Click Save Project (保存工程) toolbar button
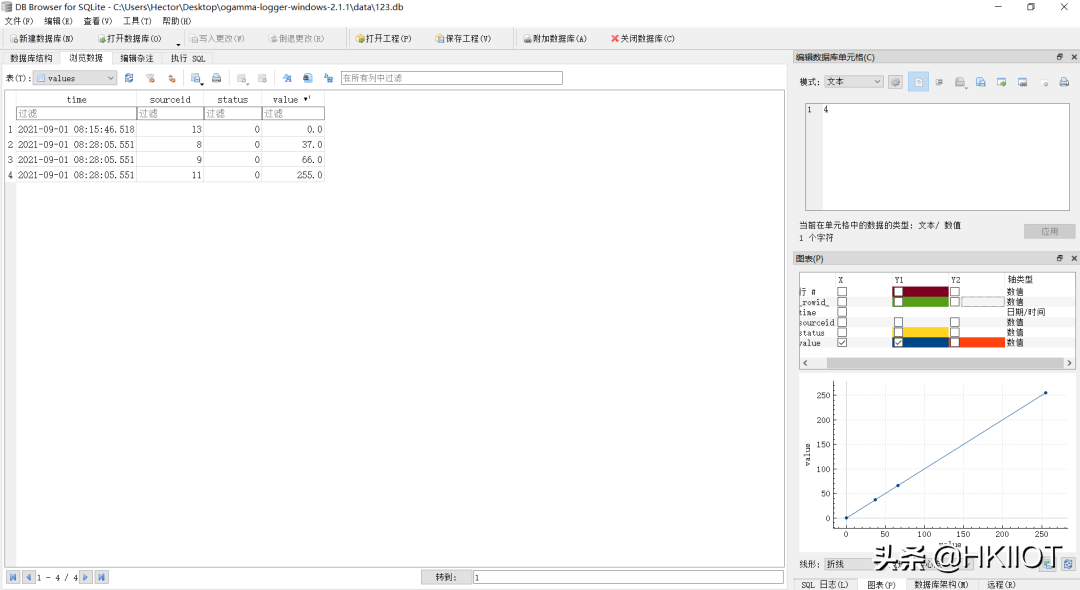The height and width of the screenshot is (590, 1080). [x=463, y=39]
